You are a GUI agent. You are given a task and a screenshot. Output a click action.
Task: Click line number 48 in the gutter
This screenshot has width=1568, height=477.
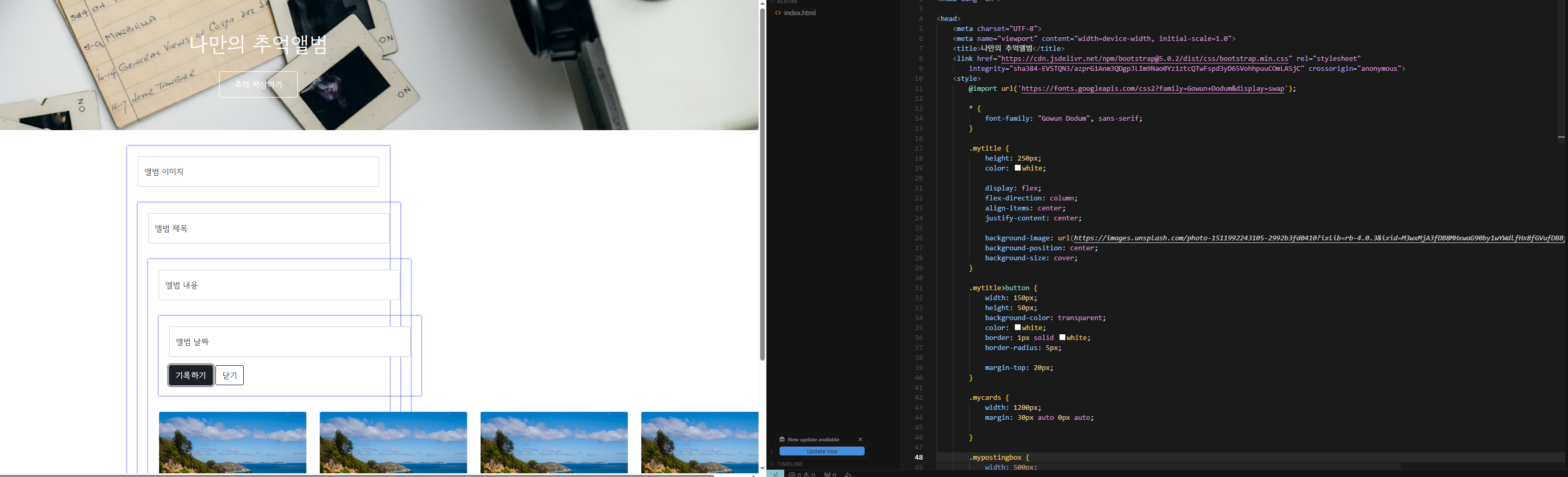919,458
